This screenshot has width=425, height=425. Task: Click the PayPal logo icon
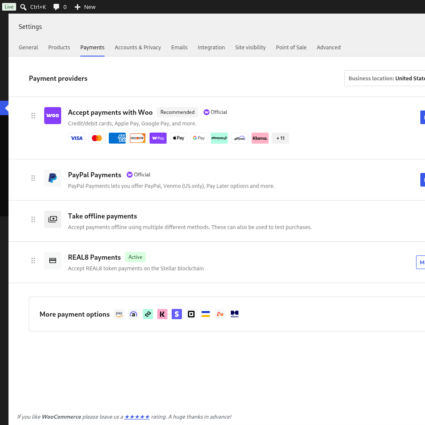point(53,178)
